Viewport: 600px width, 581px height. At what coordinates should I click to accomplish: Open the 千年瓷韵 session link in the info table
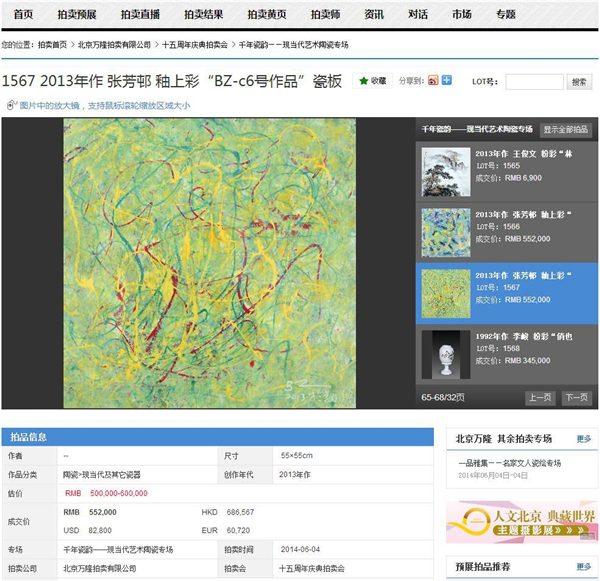coord(118,550)
